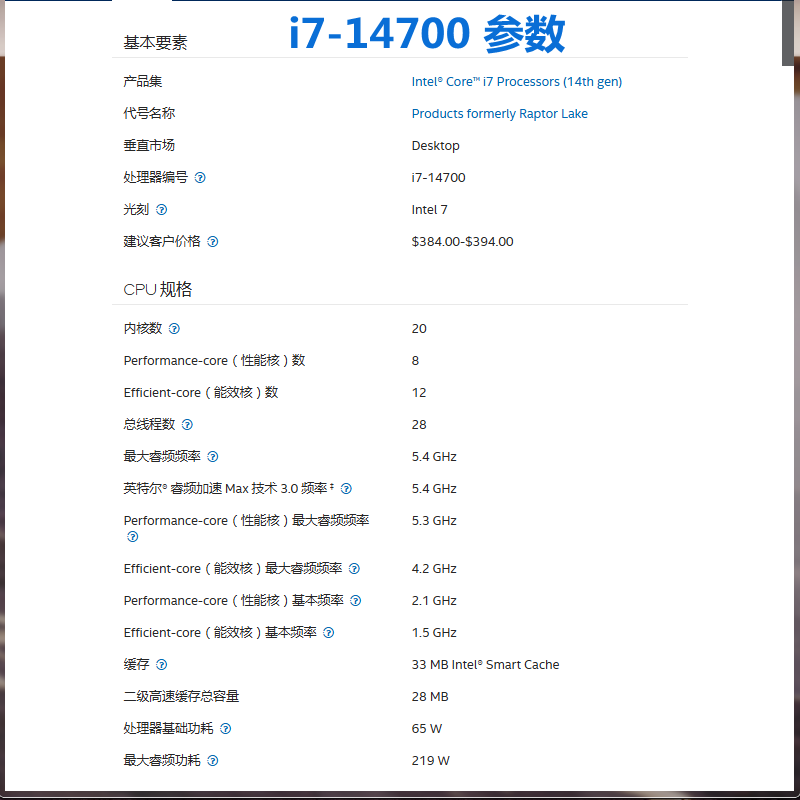Image resolution: width=800 pixels, height=800 pixels.
Task: Select the 20 core count value
Action: [419, 329]
